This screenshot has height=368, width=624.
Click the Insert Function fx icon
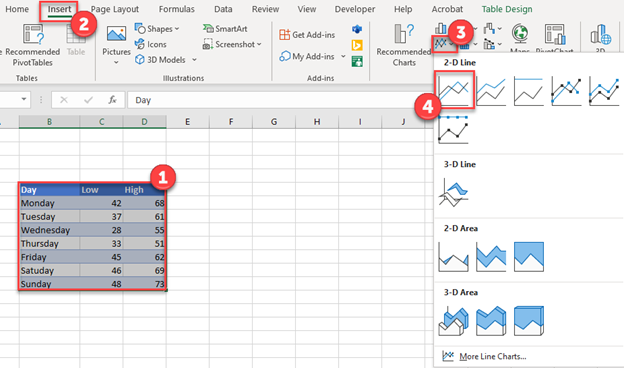(x=112, y=100)
